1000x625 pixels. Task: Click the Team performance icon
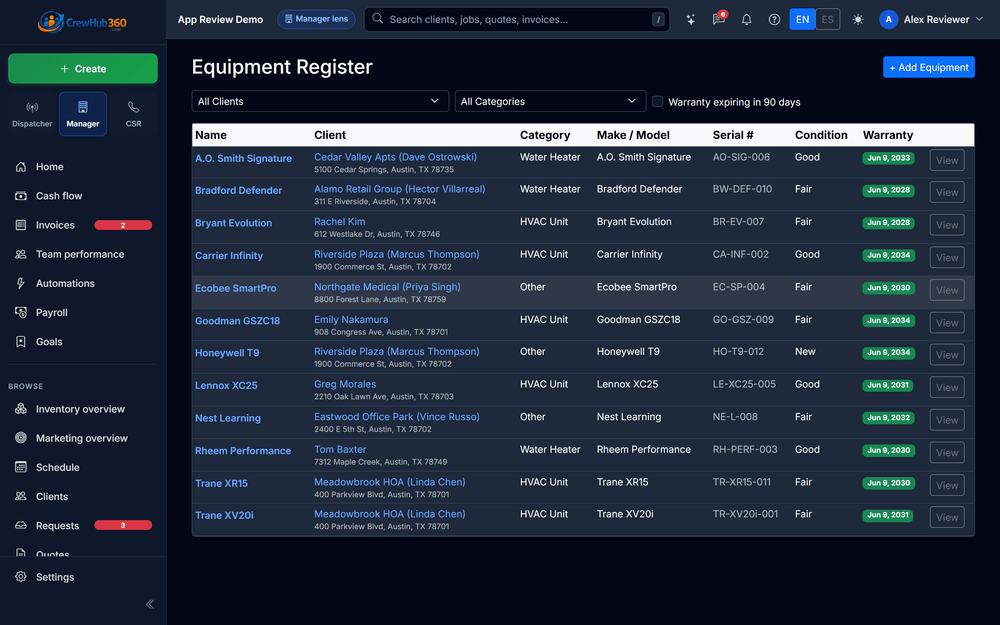pyautogui.click(x=21, y=254)
